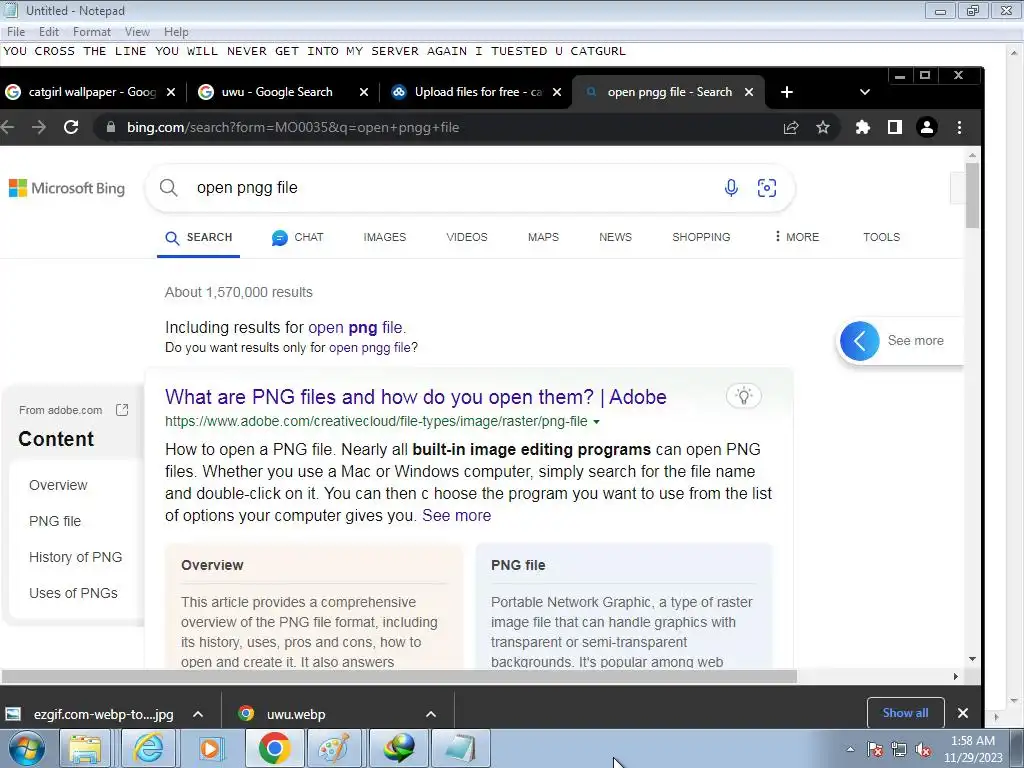Click the 'open png file' suggestion link
This screenshot has height=768, width=1024.
point(355,327)
